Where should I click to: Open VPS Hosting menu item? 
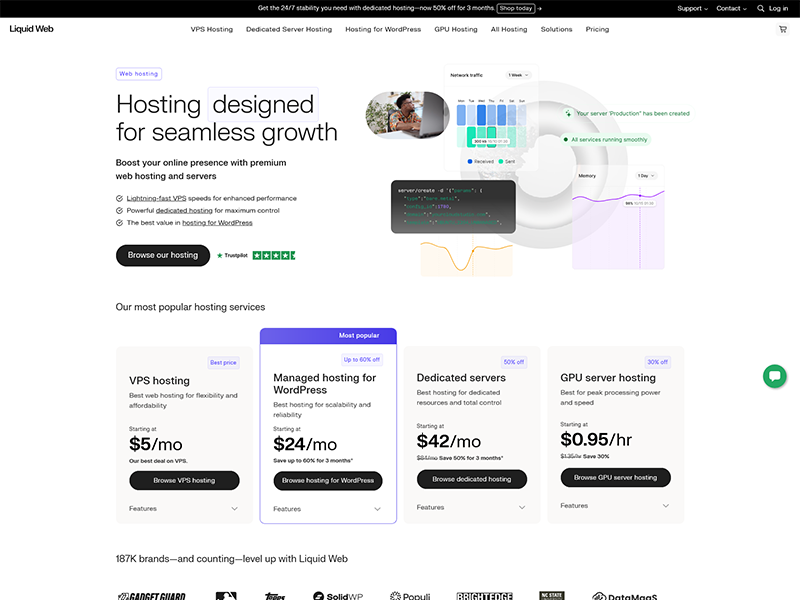[212, 30]
